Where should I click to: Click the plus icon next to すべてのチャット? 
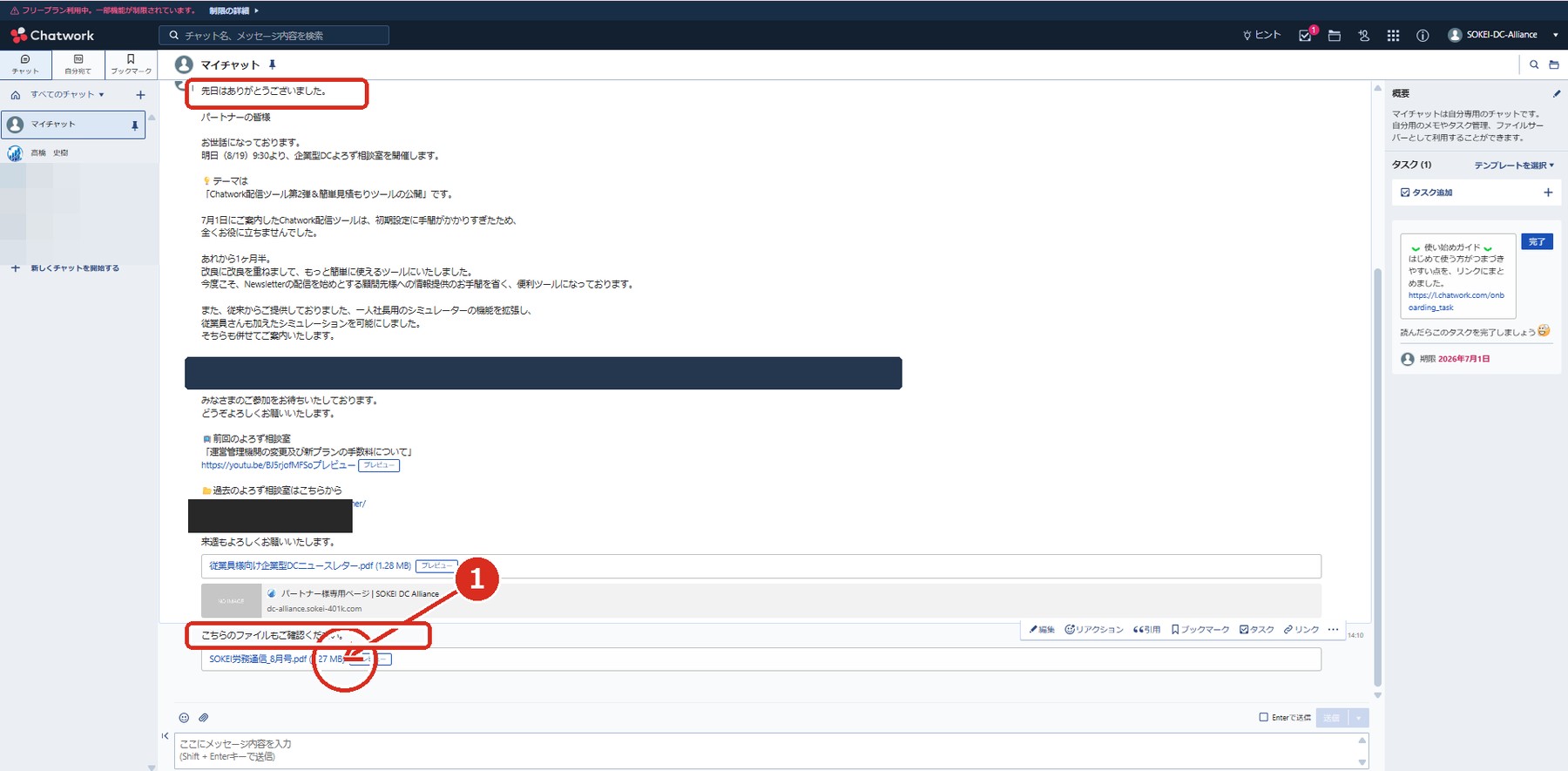coord(140,95)
